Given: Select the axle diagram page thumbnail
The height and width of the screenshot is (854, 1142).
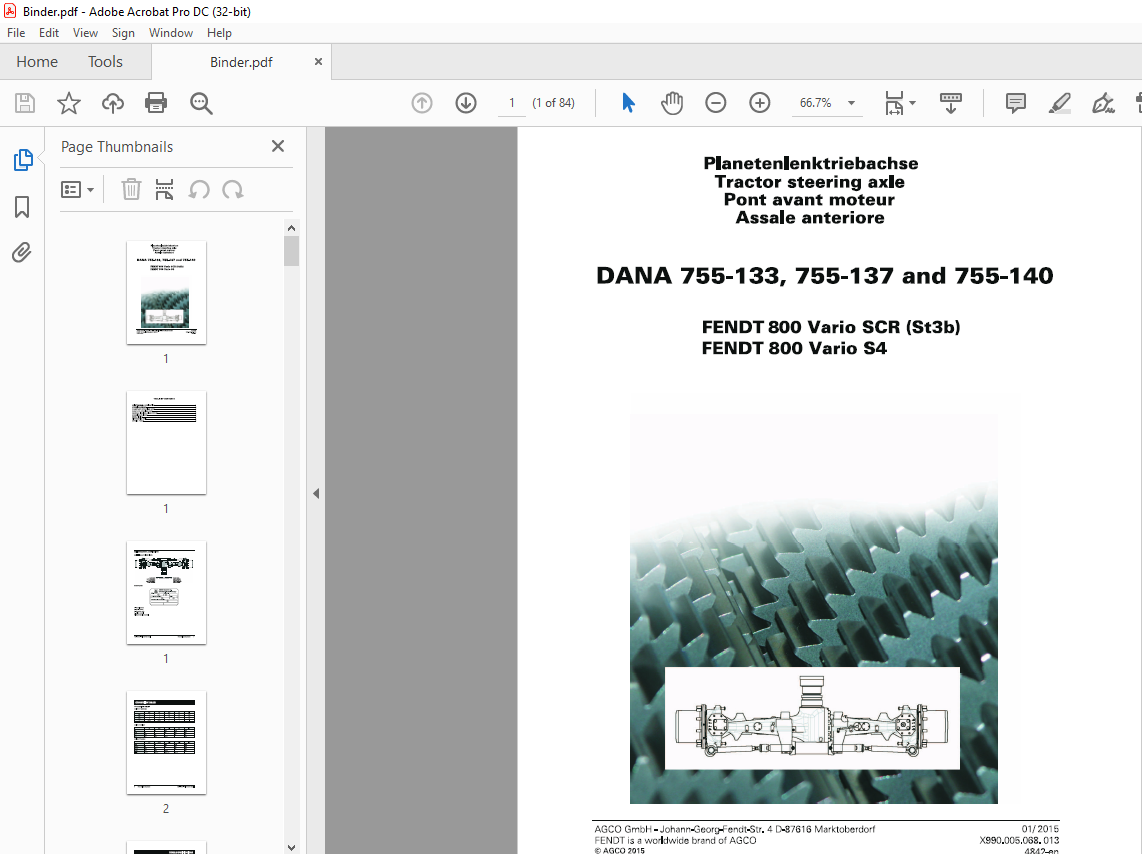Looking at the screenshot, I should (166, 593).
